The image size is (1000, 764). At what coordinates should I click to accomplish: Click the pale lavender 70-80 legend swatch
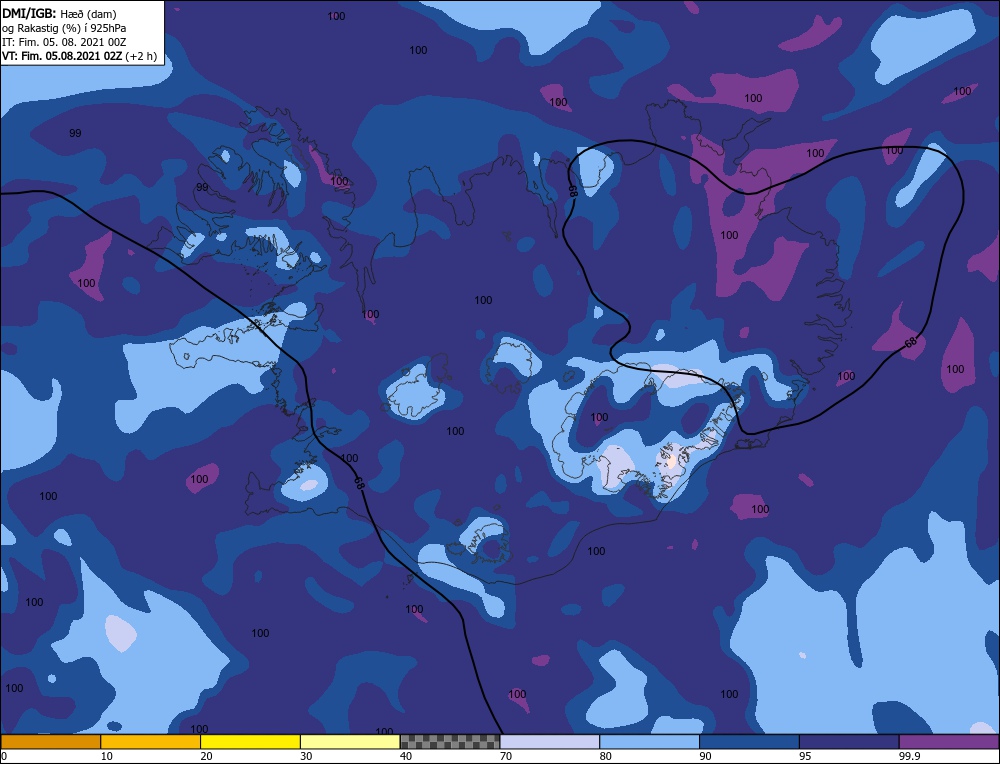point(550,742)
